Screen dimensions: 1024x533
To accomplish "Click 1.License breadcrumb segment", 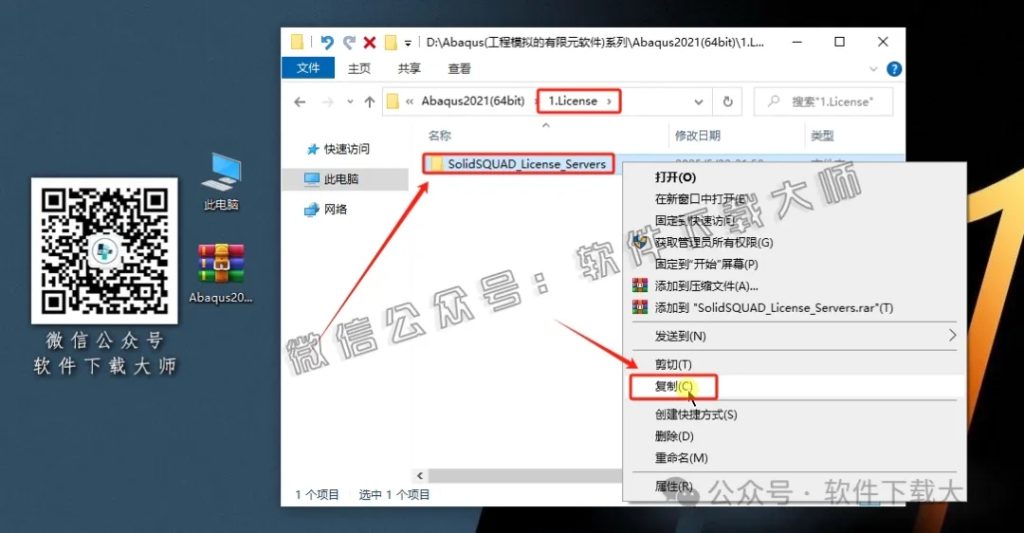I will [572, 101].
